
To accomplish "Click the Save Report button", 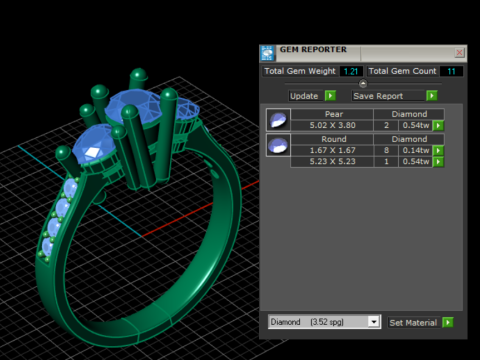I will click(x=388, y=96).
